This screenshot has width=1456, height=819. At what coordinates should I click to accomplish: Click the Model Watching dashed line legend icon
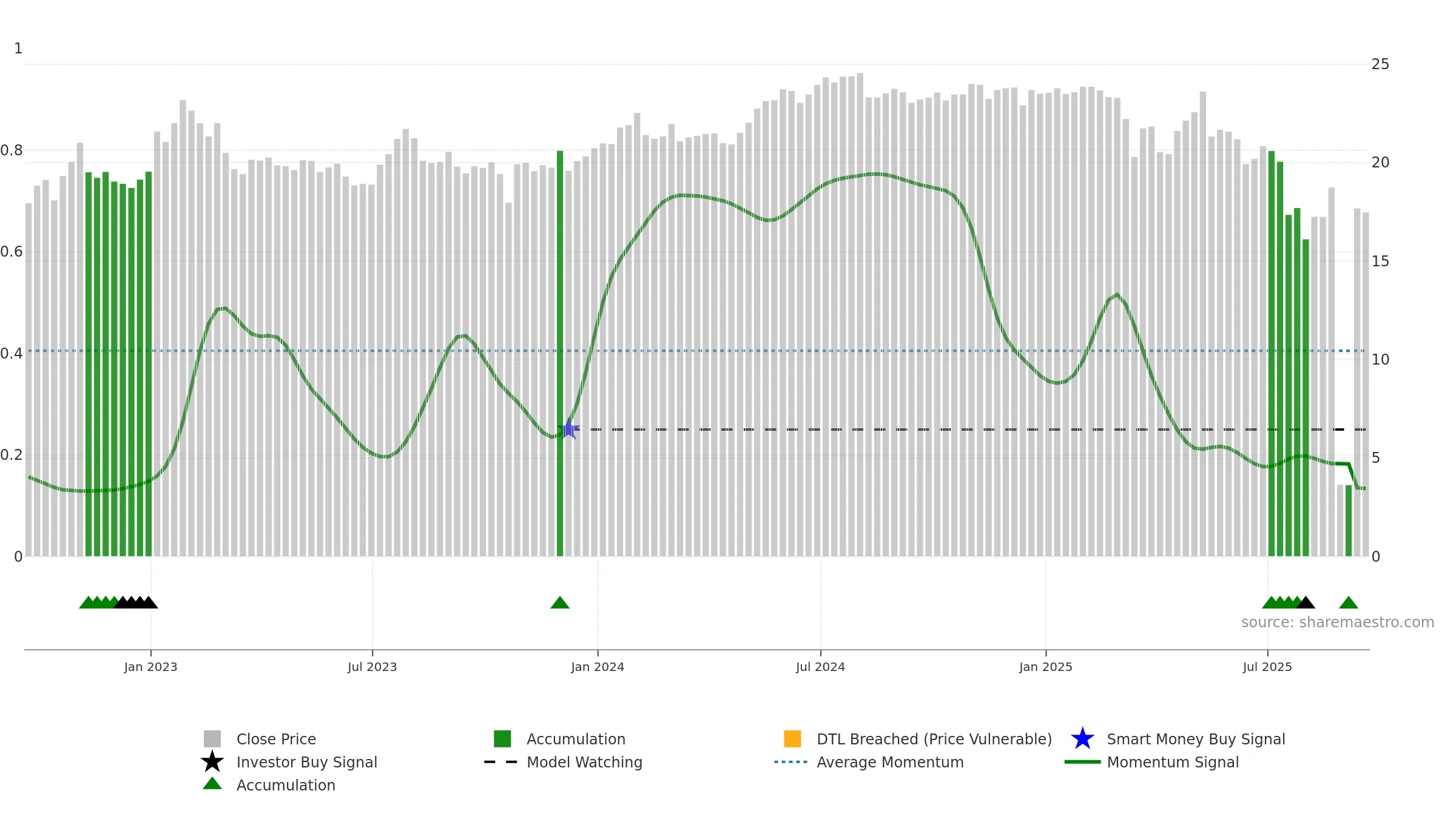(501, 762)
